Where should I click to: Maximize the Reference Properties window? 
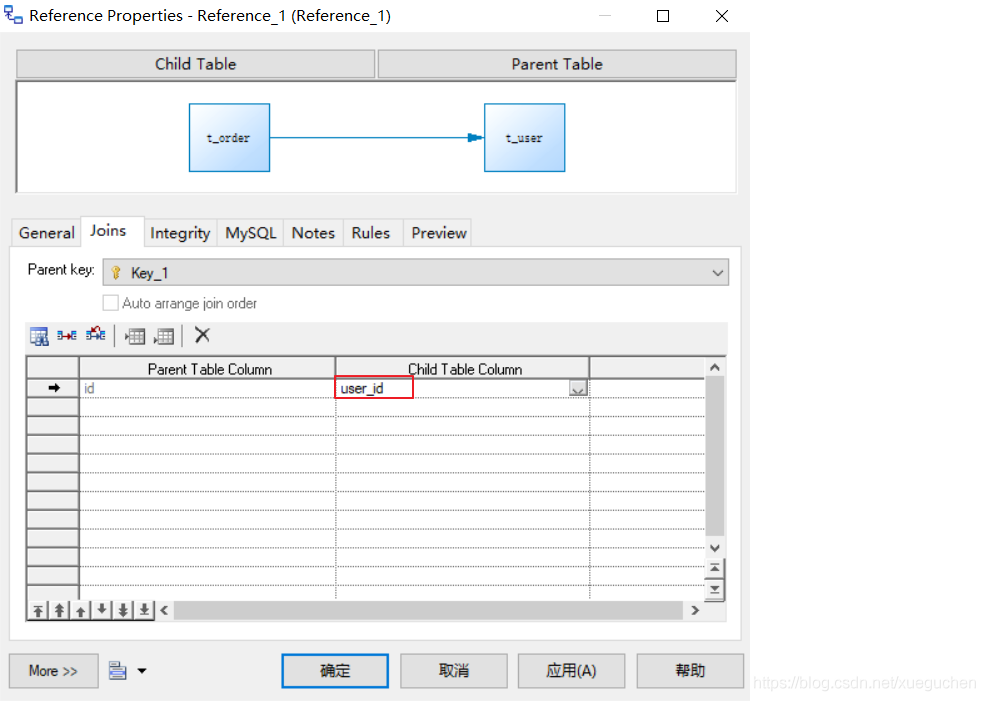(x=663, y=16)
